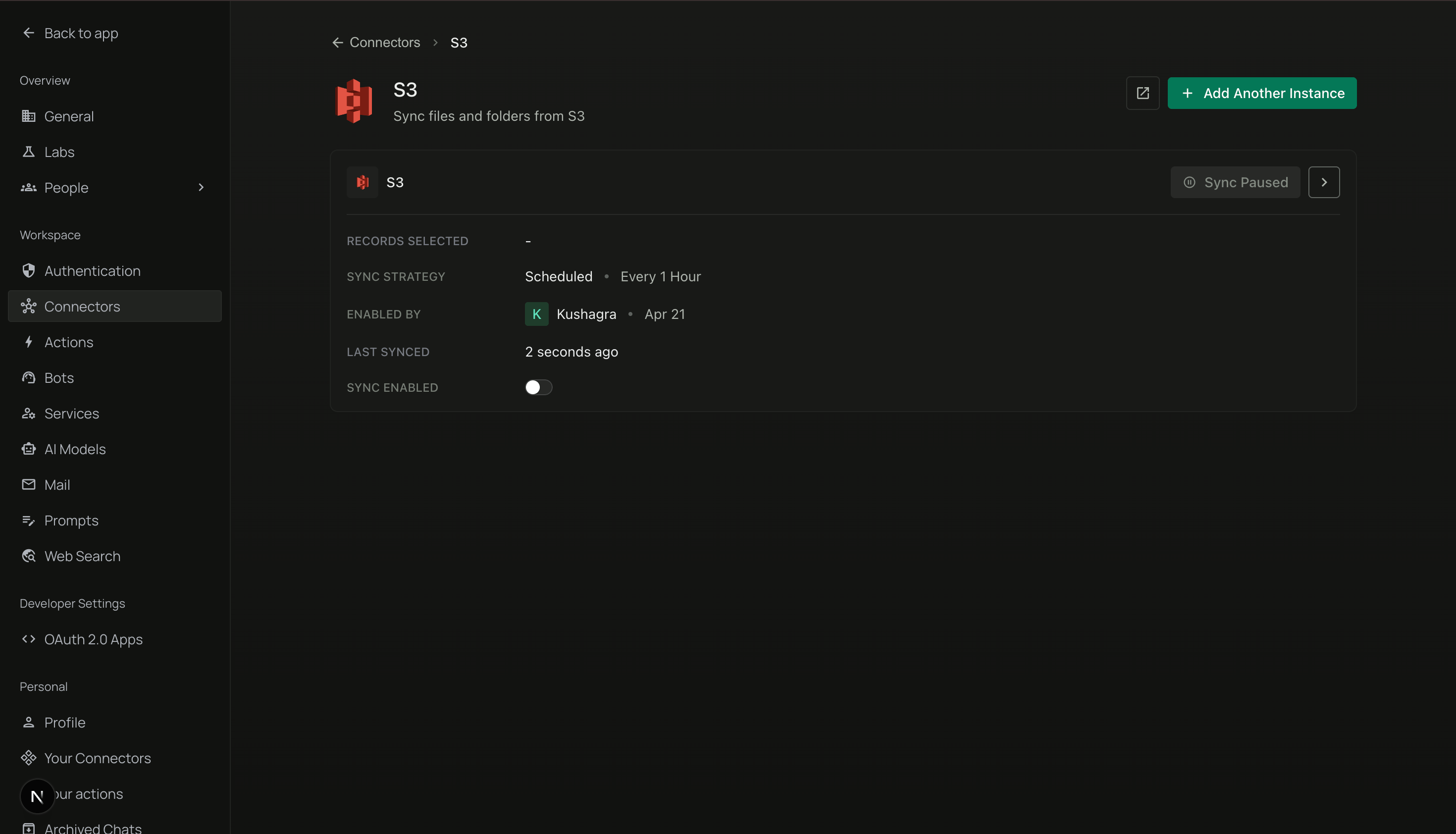Click the Sync Paused status button

(1235, 182)
